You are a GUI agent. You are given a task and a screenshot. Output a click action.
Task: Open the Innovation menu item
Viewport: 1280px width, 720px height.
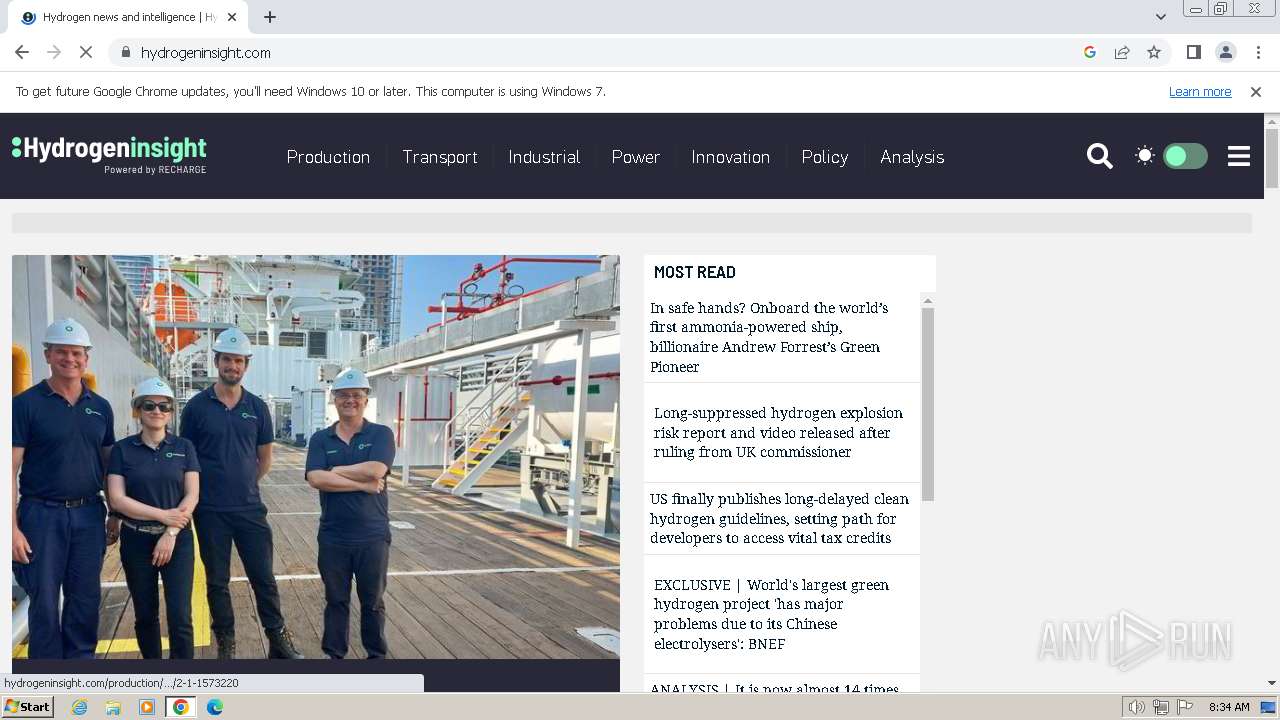tap(731, 157)
